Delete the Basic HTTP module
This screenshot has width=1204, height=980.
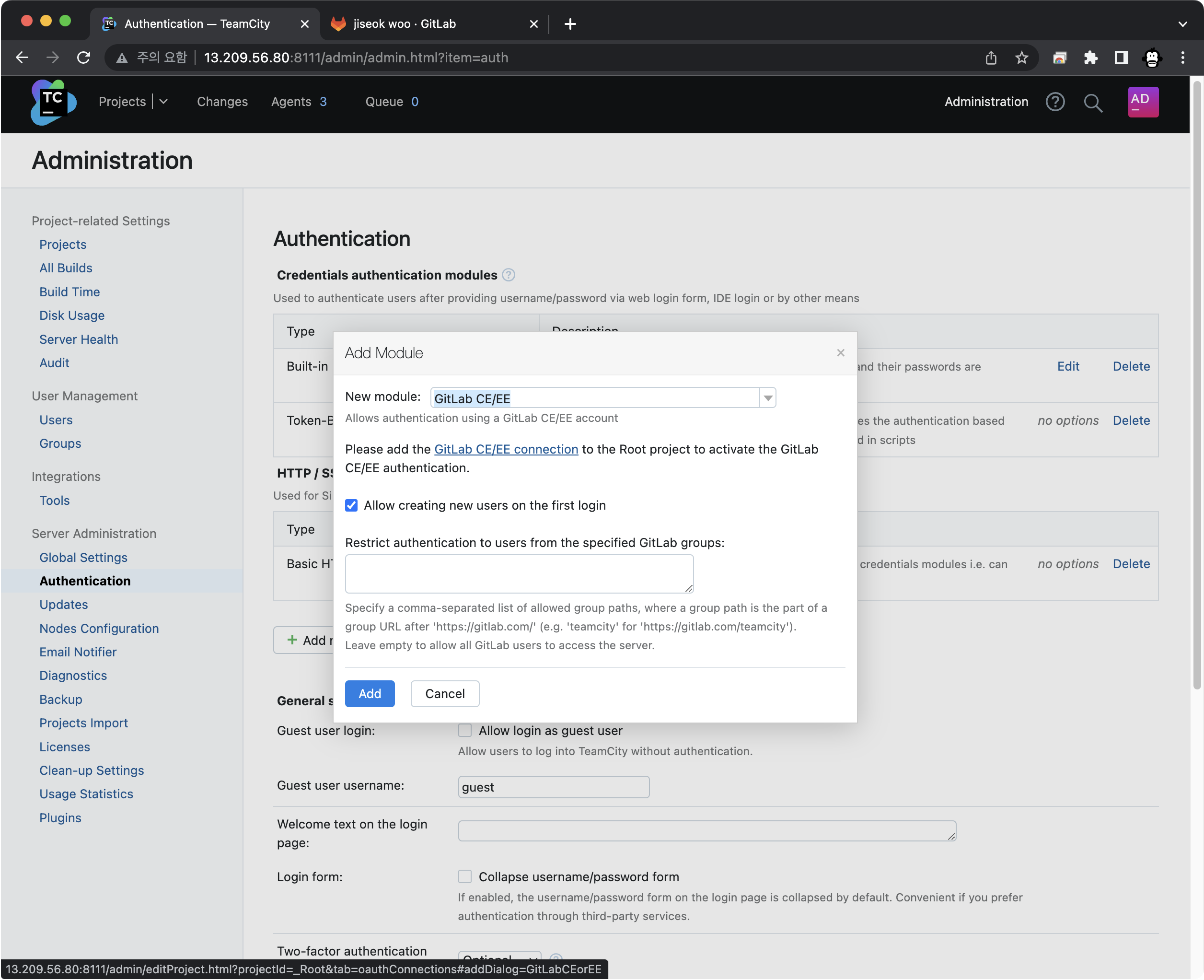1131,564
